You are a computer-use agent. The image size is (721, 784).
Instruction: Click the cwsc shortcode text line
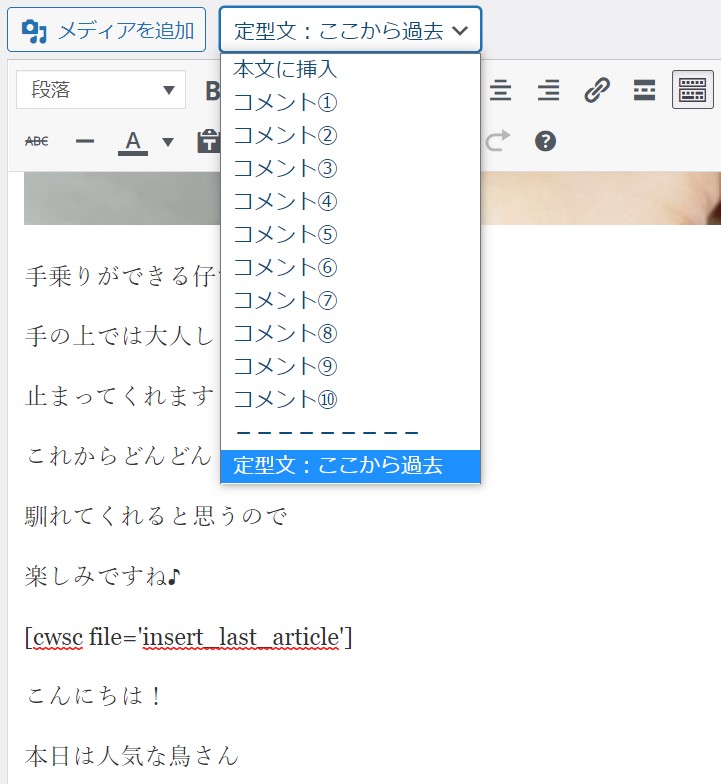pyautogui.click(x=189, y=636)
